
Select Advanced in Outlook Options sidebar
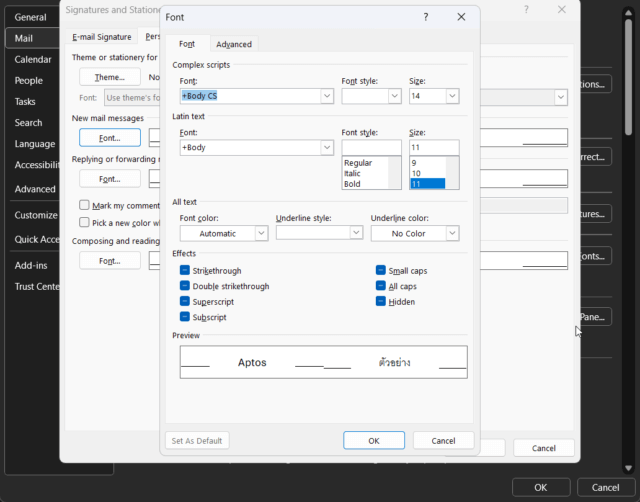(35, 189)
